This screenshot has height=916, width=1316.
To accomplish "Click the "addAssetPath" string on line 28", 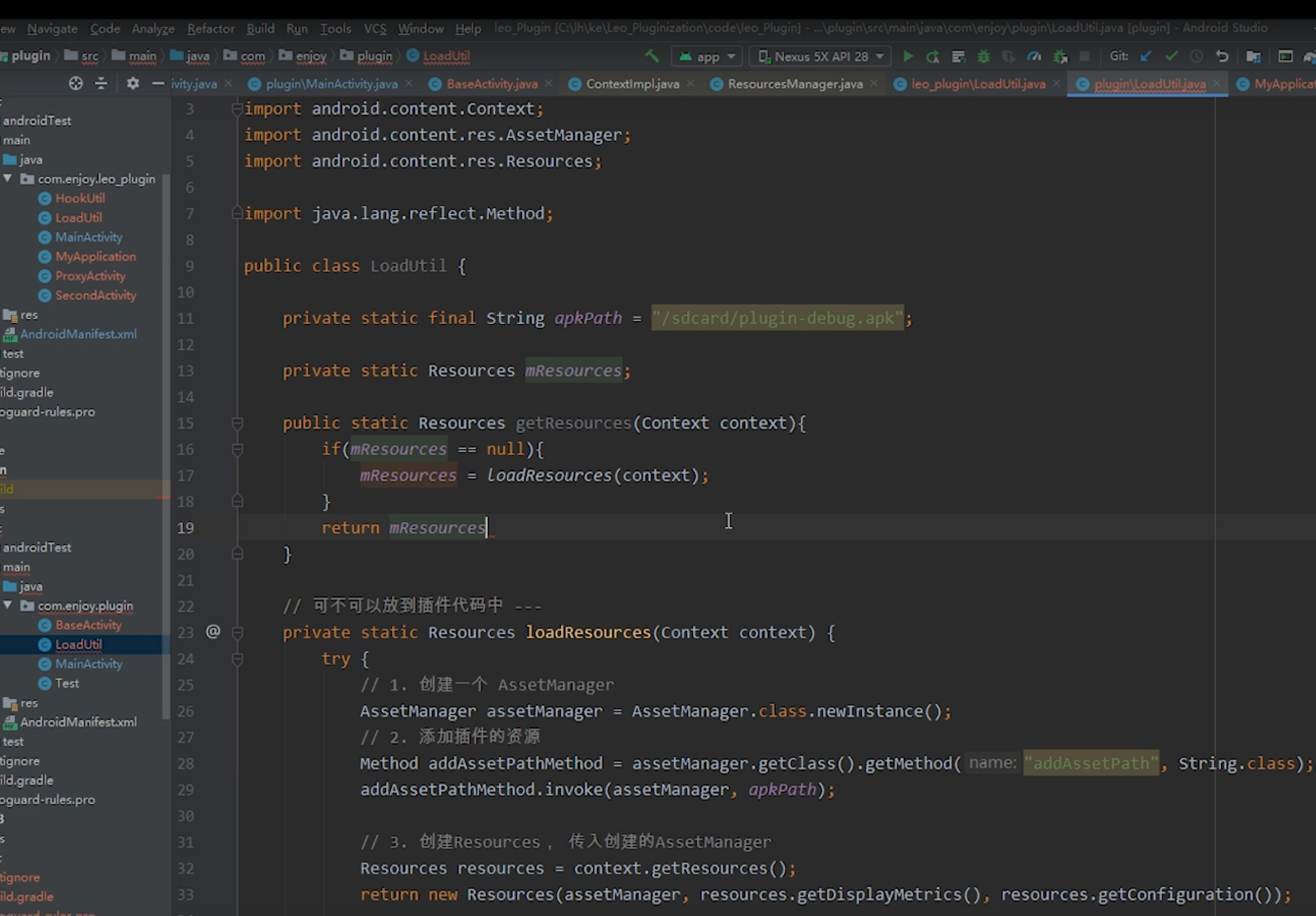I will [x=1091, y=763].
